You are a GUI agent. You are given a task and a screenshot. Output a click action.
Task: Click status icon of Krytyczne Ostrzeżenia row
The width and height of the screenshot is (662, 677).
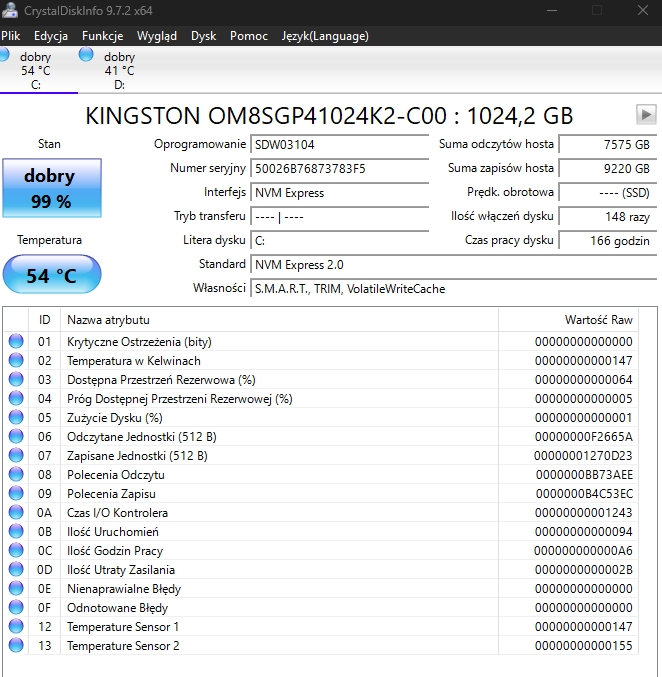(x=16, y=342)
